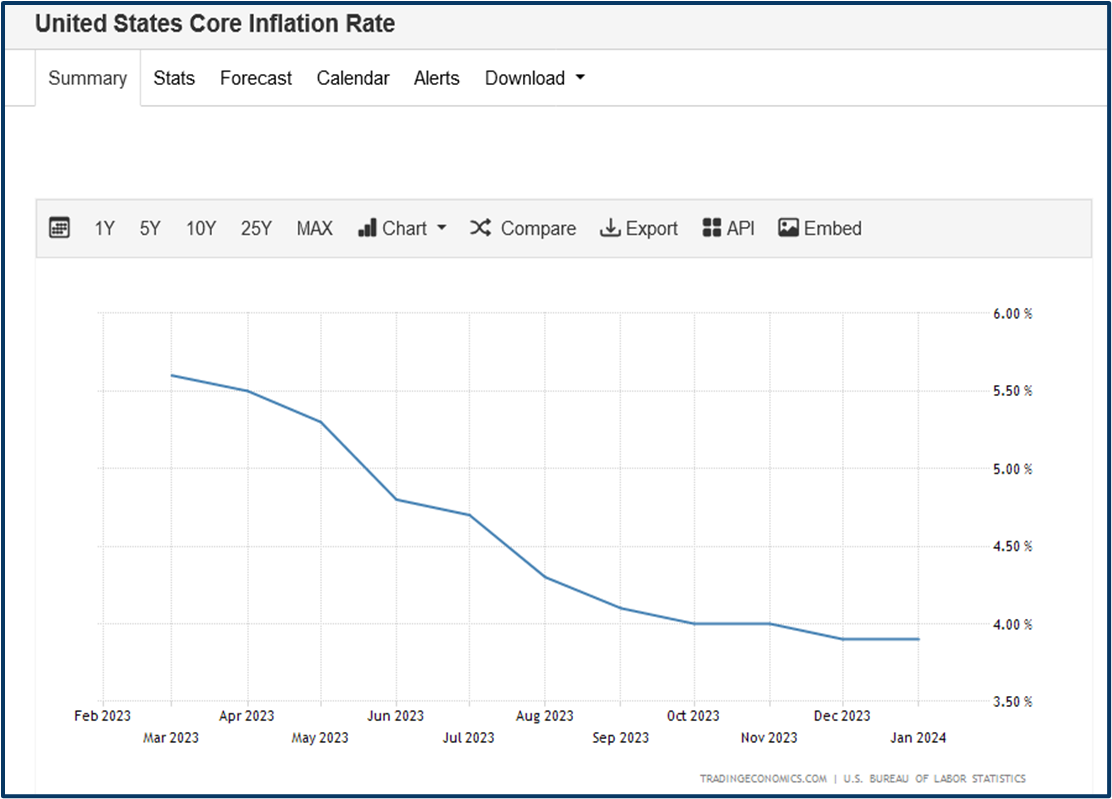Screen dimensions: 1112x799
Task: Click the Embed picture icon
Action: [x=789, y=228]
